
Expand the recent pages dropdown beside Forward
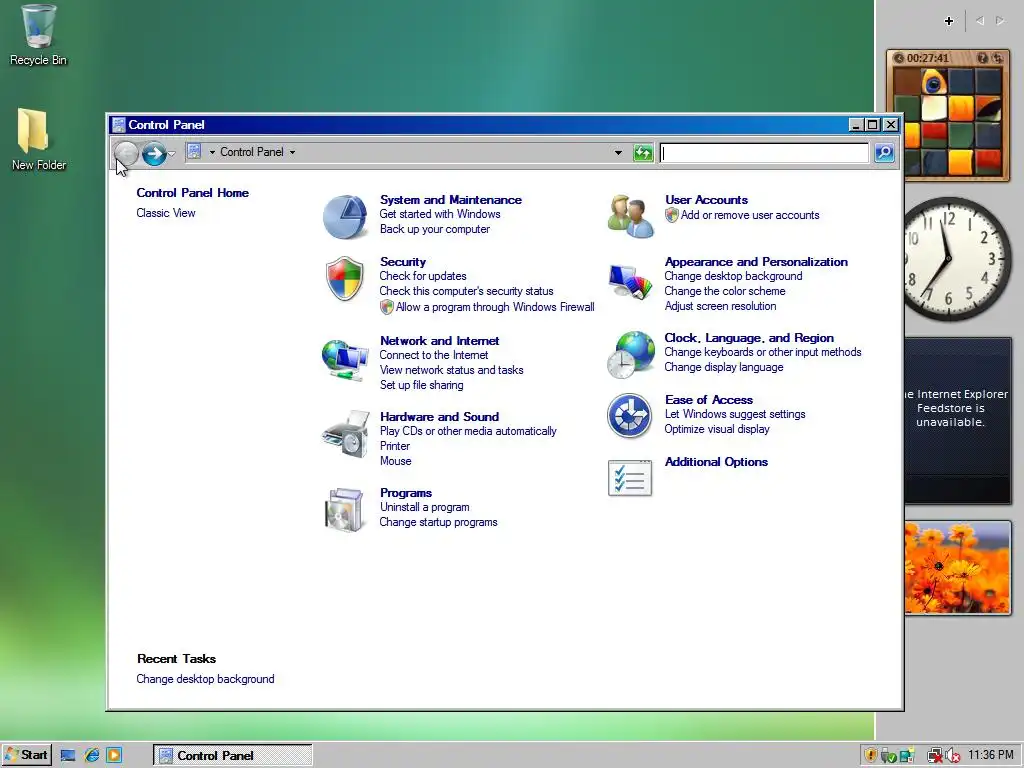pyautogui.click(x=172, y=153)
